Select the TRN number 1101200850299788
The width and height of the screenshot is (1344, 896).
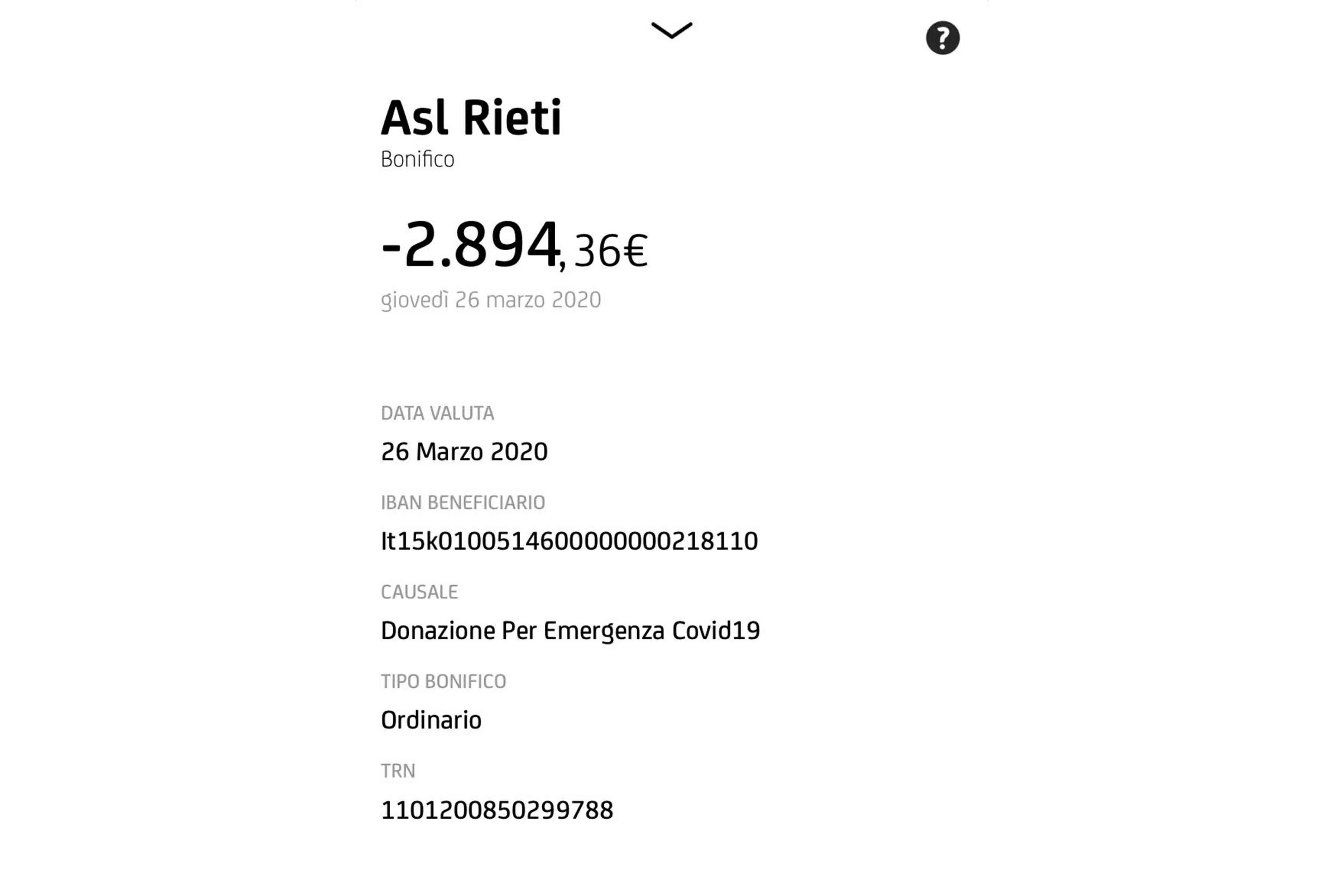(x=497, y=810)
